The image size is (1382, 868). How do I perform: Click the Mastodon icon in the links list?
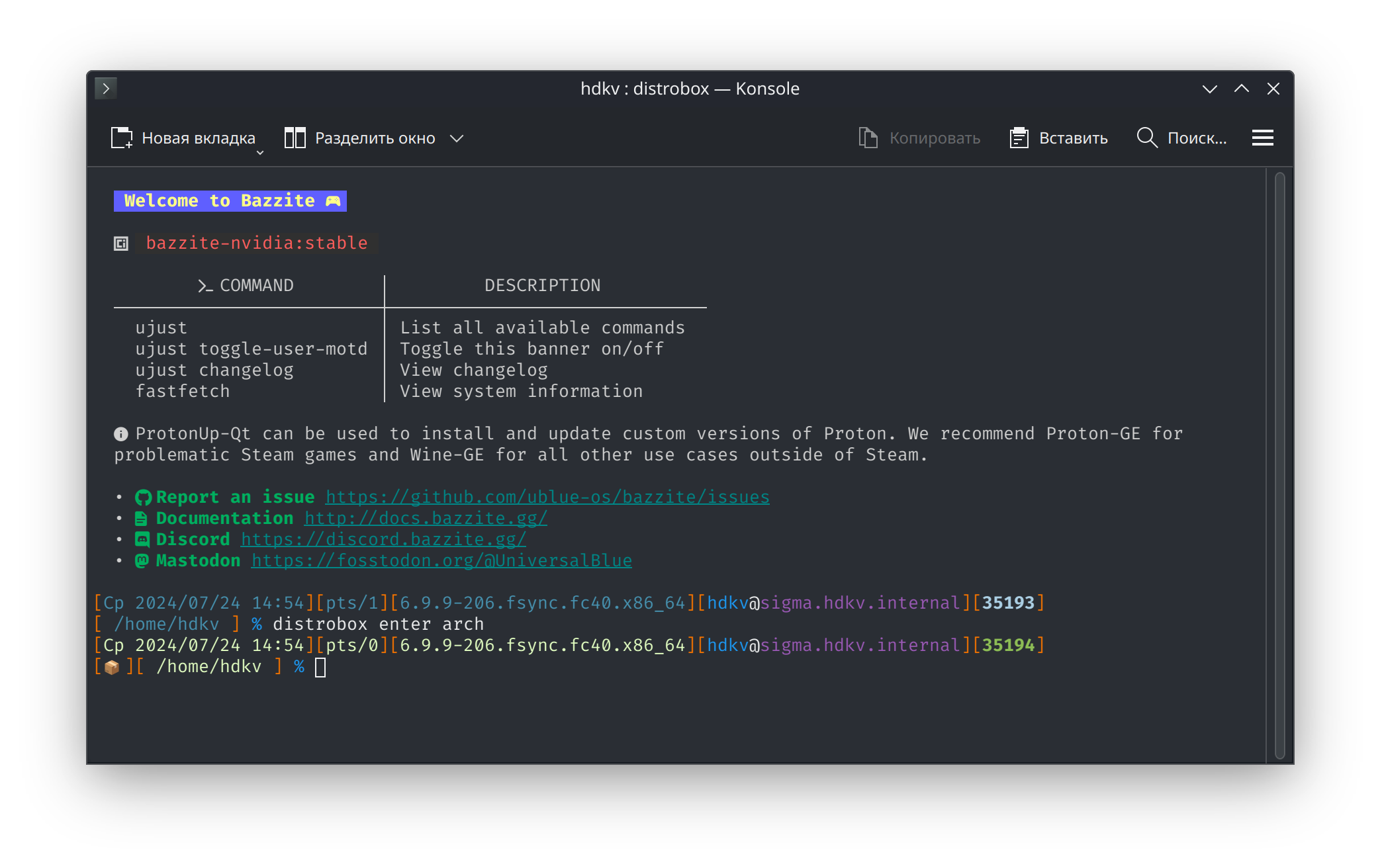tap(142, 561)
